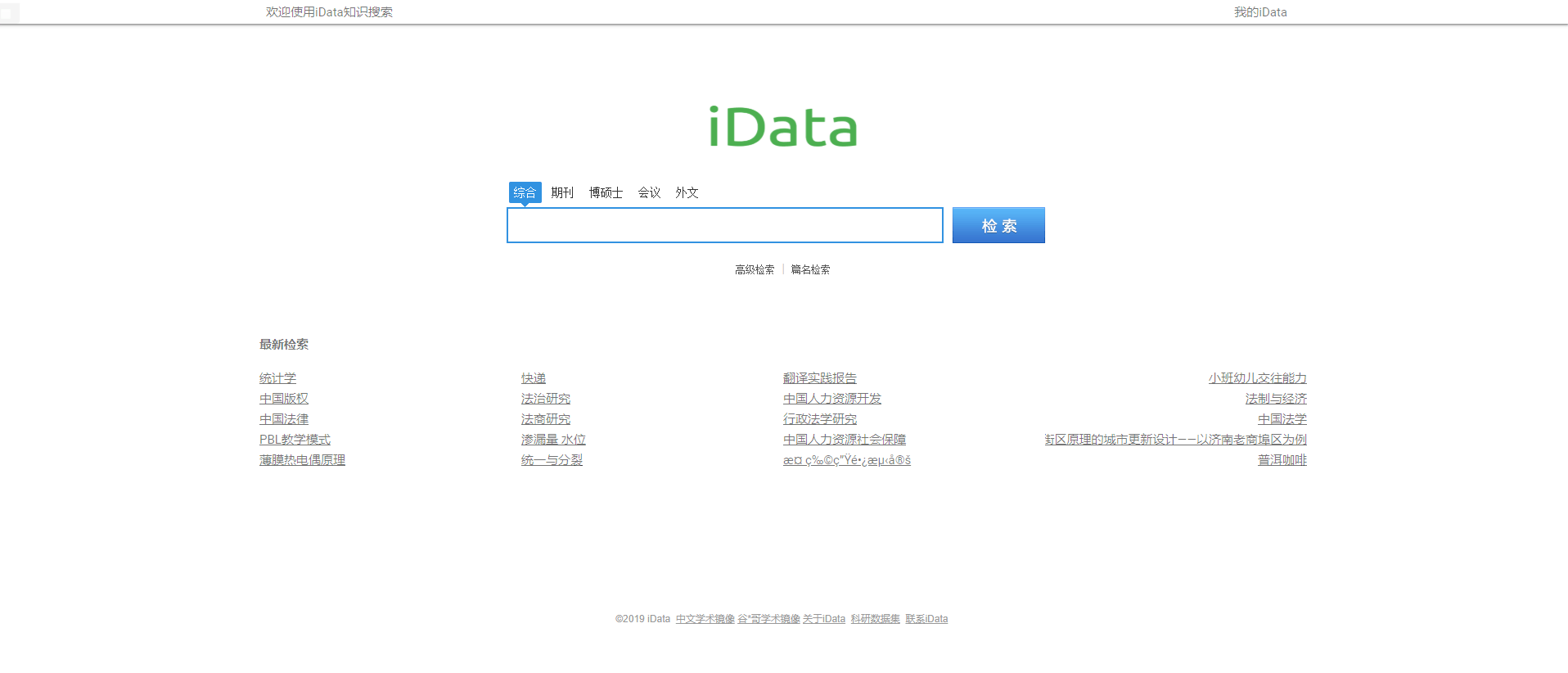1568x673 pixels.
Task: Open 中文学术镜像 footer link
Action: pyautogui.click(x=705, y=619)
